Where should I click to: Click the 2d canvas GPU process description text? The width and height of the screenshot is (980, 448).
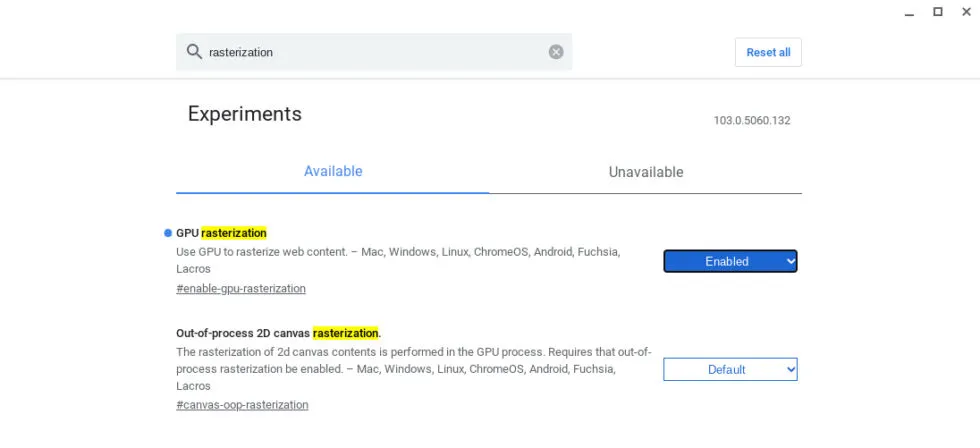[414, 369]
